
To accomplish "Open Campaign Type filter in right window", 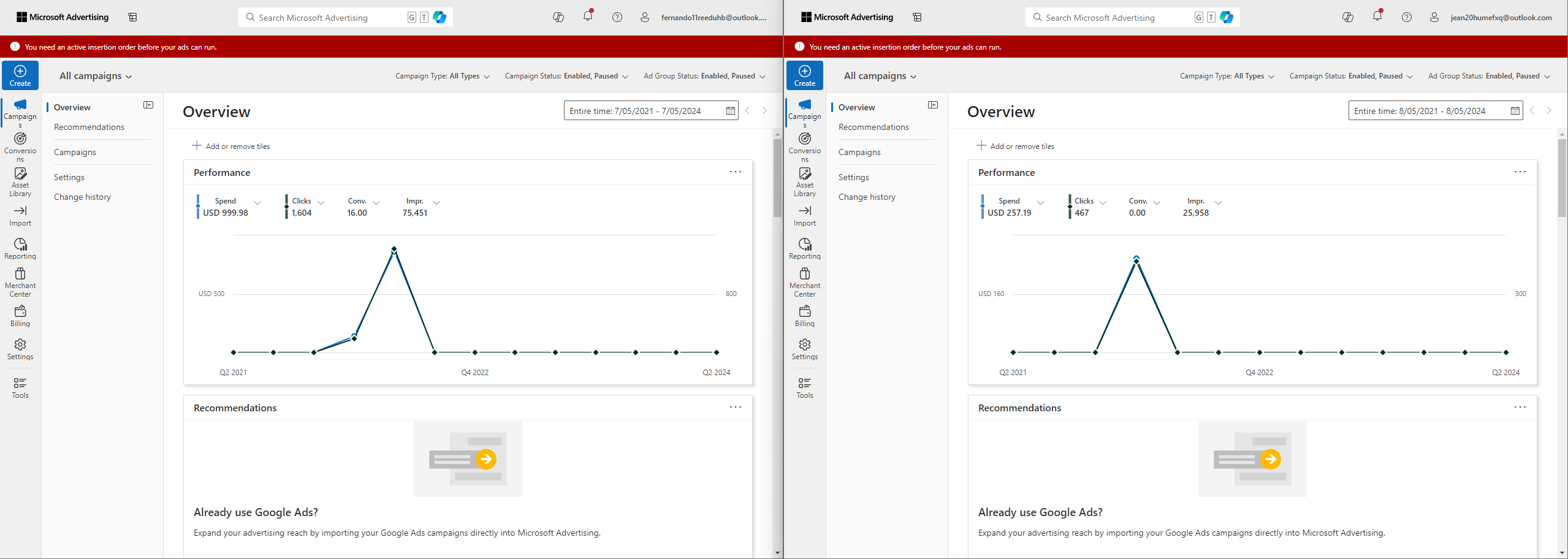I will pos(1227,76).
